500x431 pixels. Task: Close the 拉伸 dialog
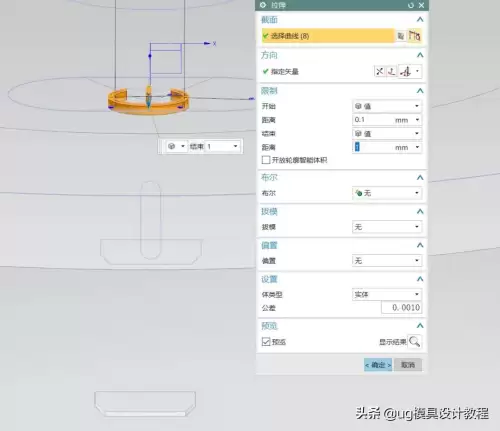[x=421, y=5]
